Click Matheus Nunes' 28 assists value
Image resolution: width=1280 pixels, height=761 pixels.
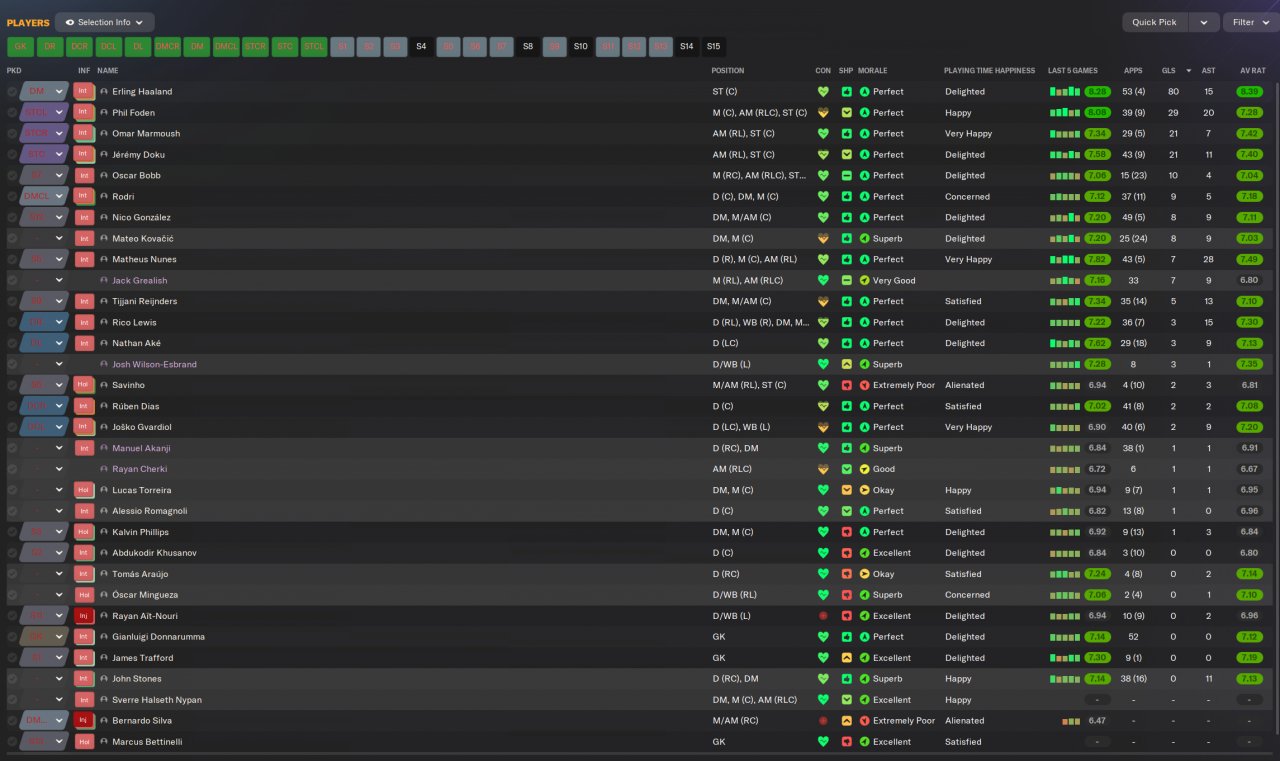point(1209,260)
